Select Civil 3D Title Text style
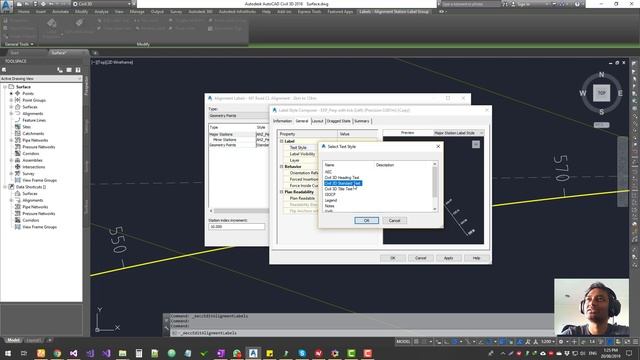Image resolution: width=640 pixels, height=360 pixels. click(339, 189)
